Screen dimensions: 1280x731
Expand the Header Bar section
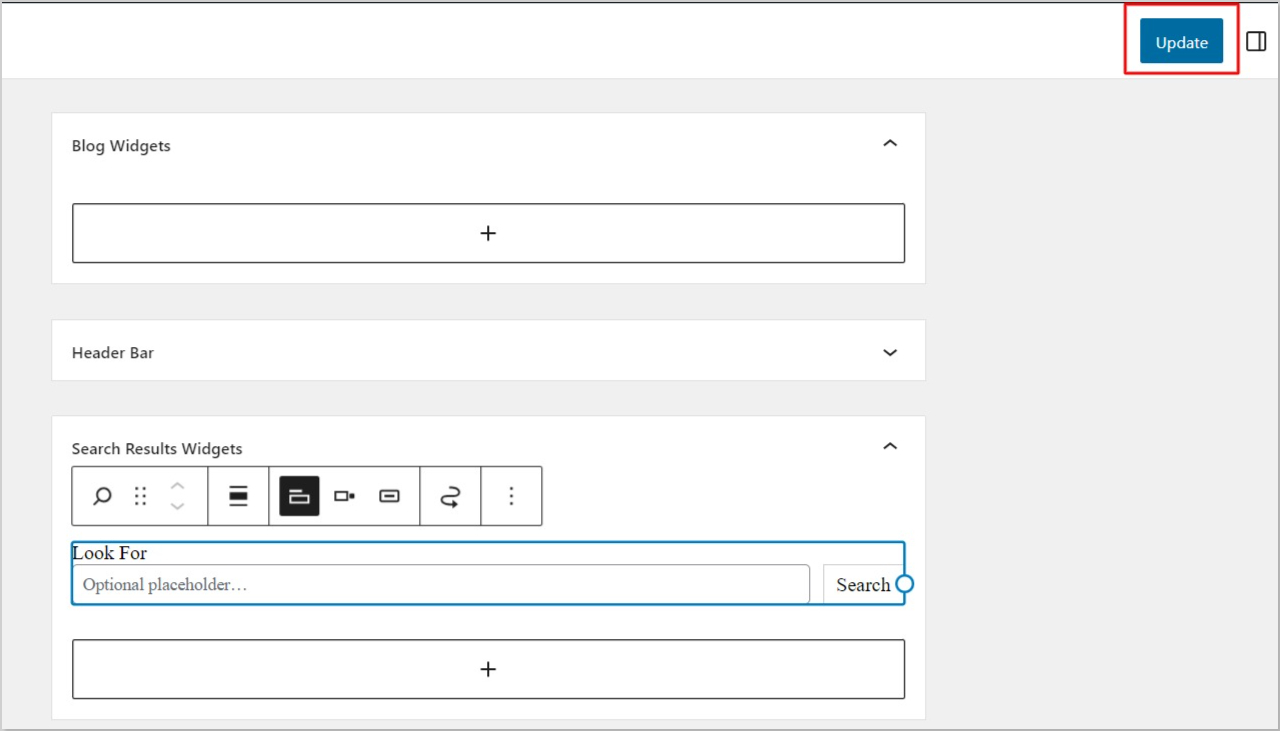(889, 351)
